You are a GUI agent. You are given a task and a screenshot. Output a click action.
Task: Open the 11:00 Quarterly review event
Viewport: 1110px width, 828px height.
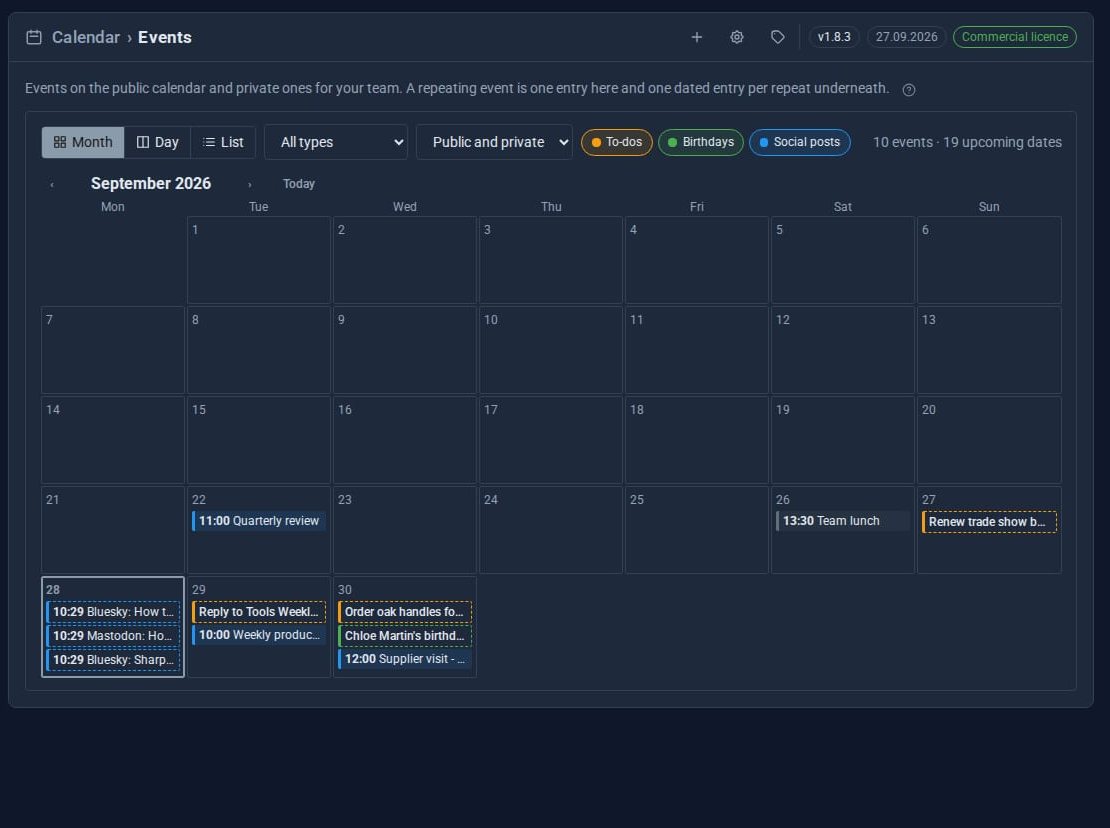pos(259,521)
